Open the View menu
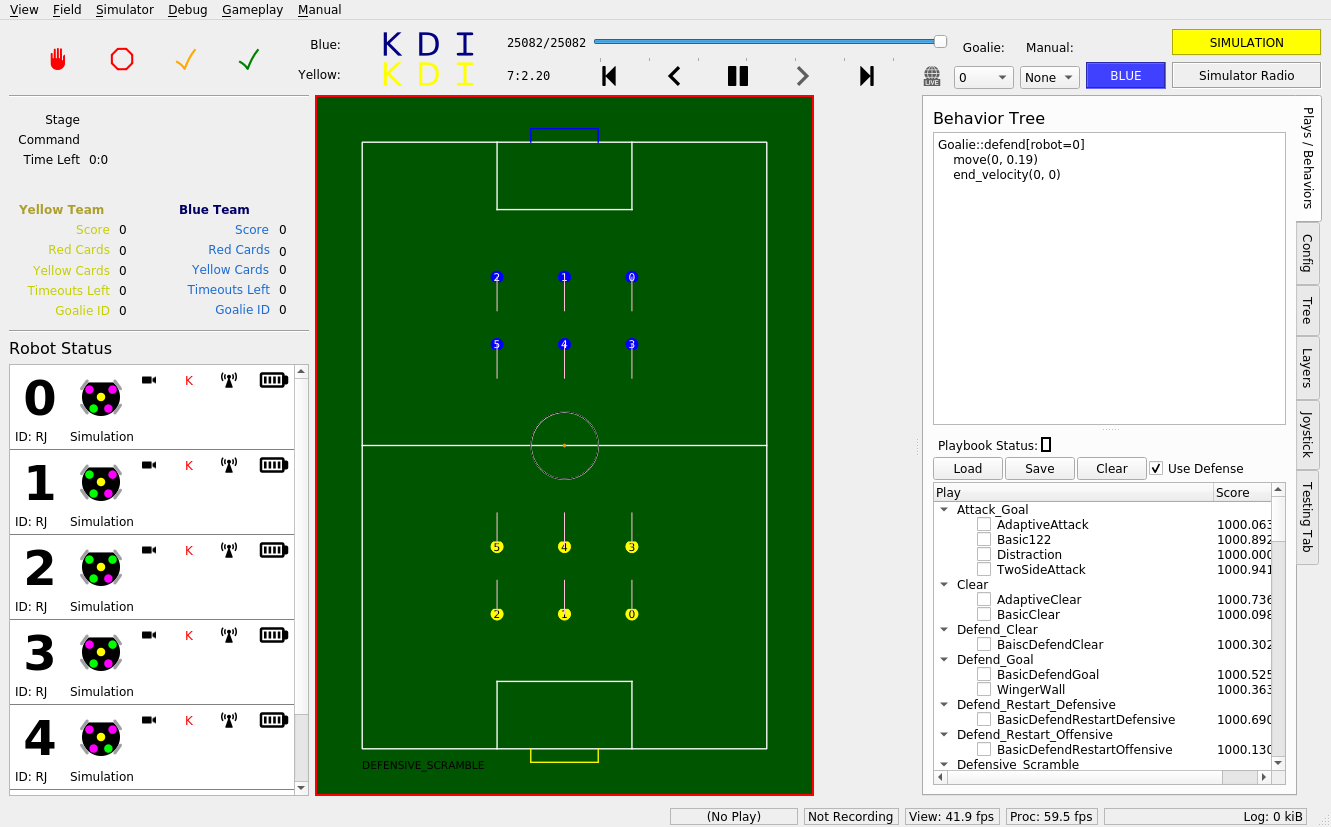This screenshot has width=1331, height=827. coord(24,9)
